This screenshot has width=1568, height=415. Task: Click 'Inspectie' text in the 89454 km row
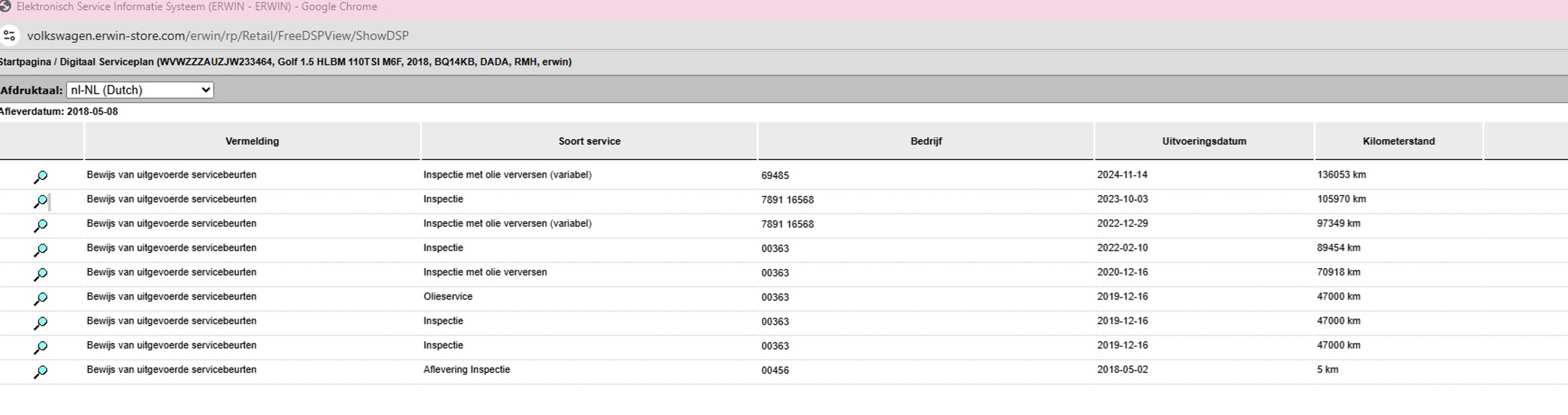coord(443,247)
